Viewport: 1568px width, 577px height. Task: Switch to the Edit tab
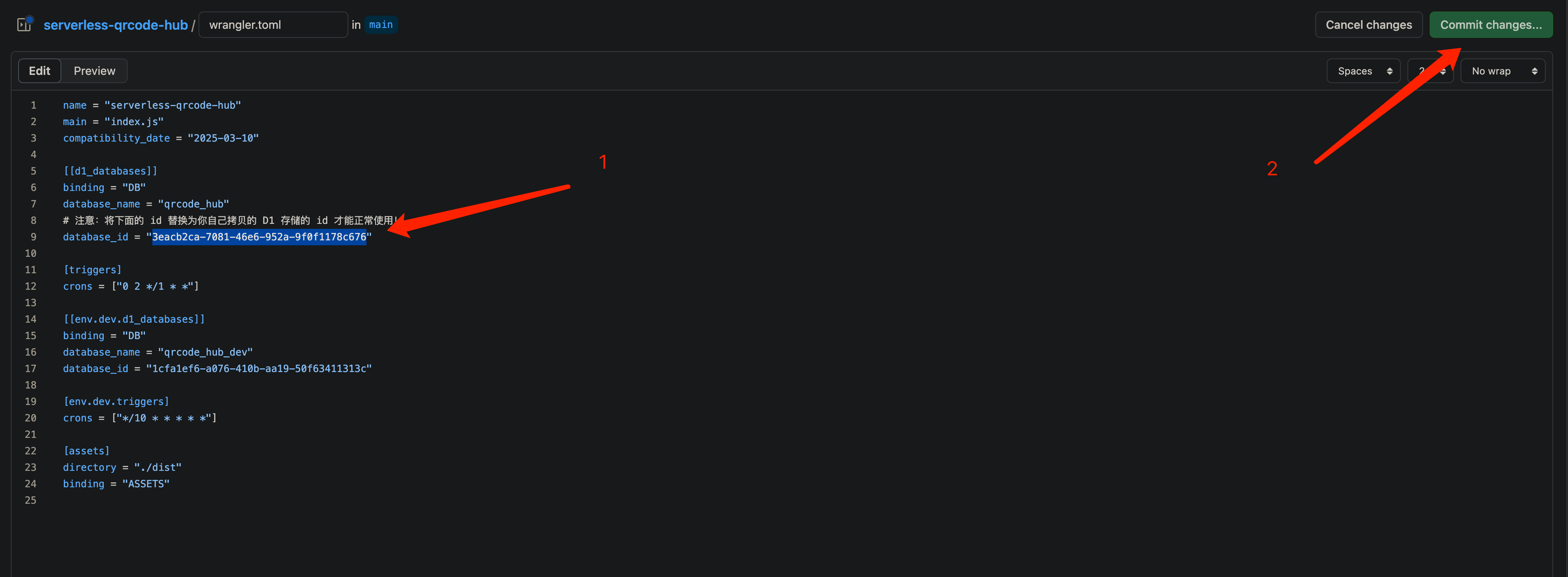click(40, 71)
